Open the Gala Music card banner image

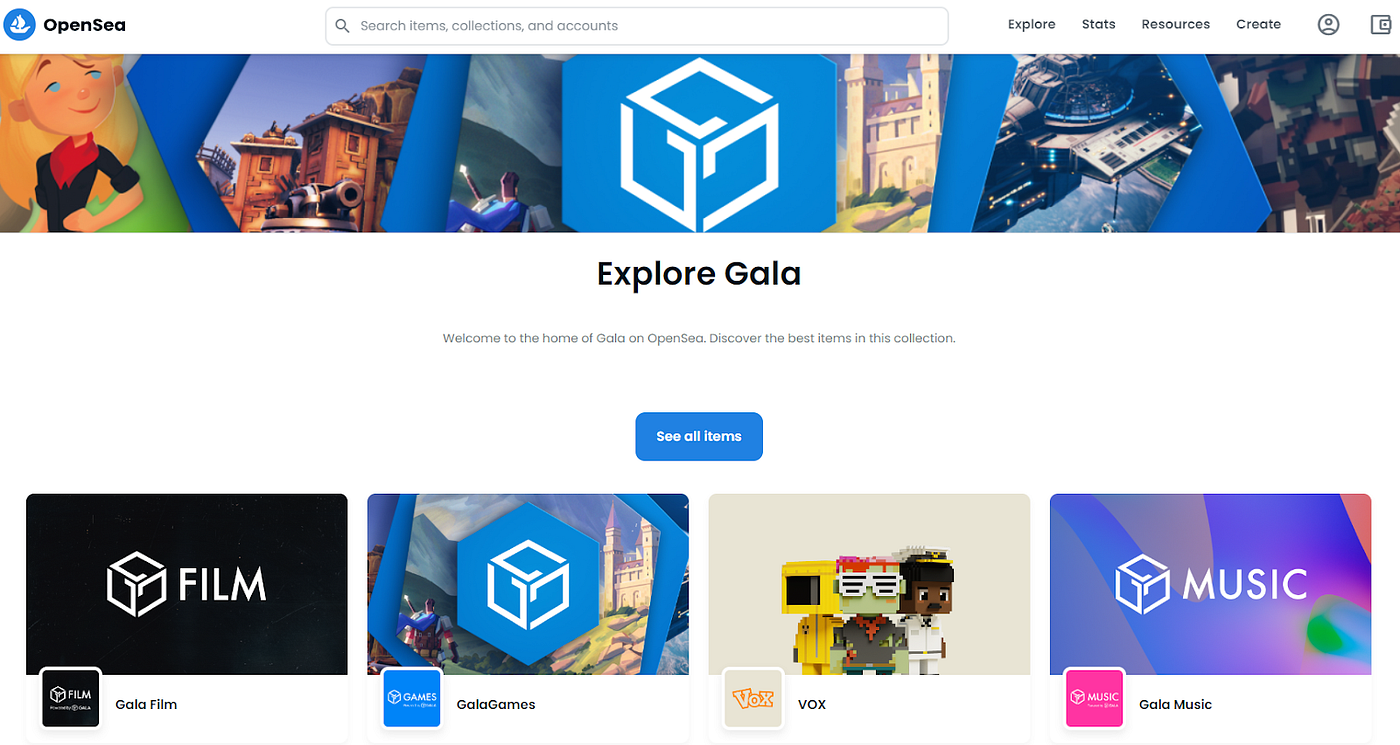1210,584
